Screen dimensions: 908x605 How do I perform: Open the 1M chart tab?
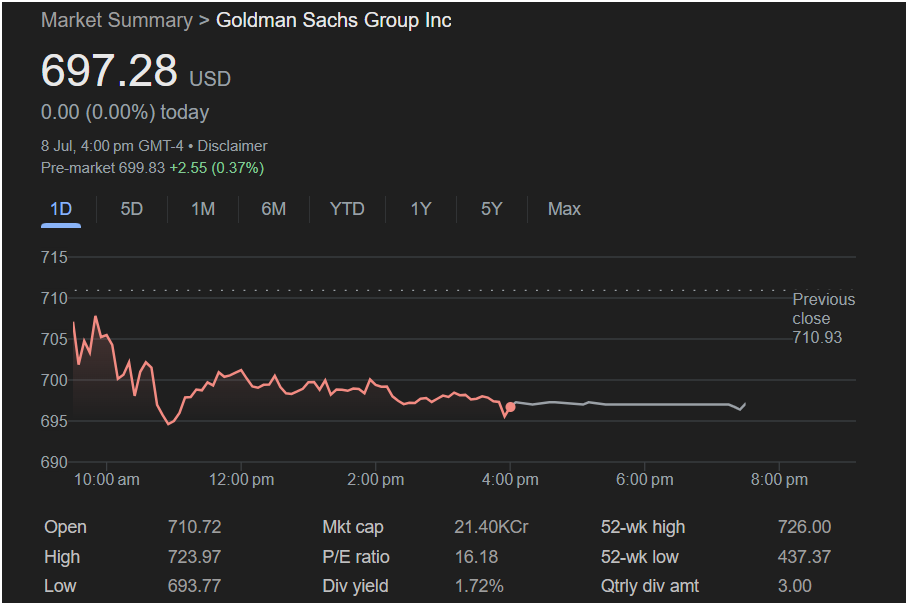203,209
